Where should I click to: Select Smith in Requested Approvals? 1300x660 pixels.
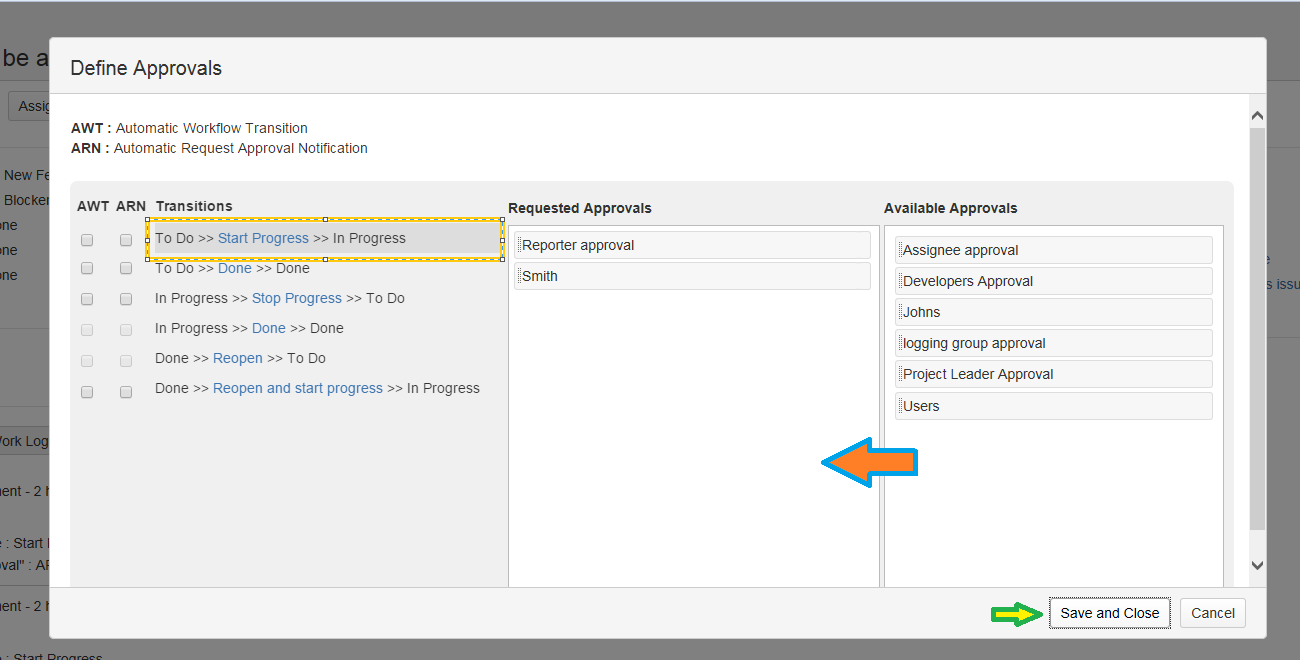[692, 276]
